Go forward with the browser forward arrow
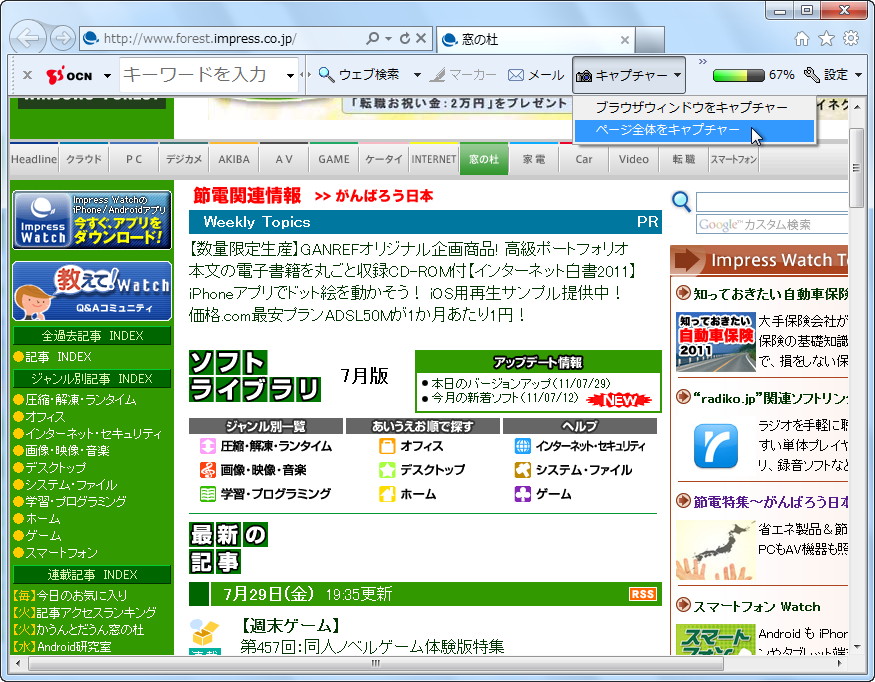The height and width of the screenshot is (682, 875). [62, 38]
